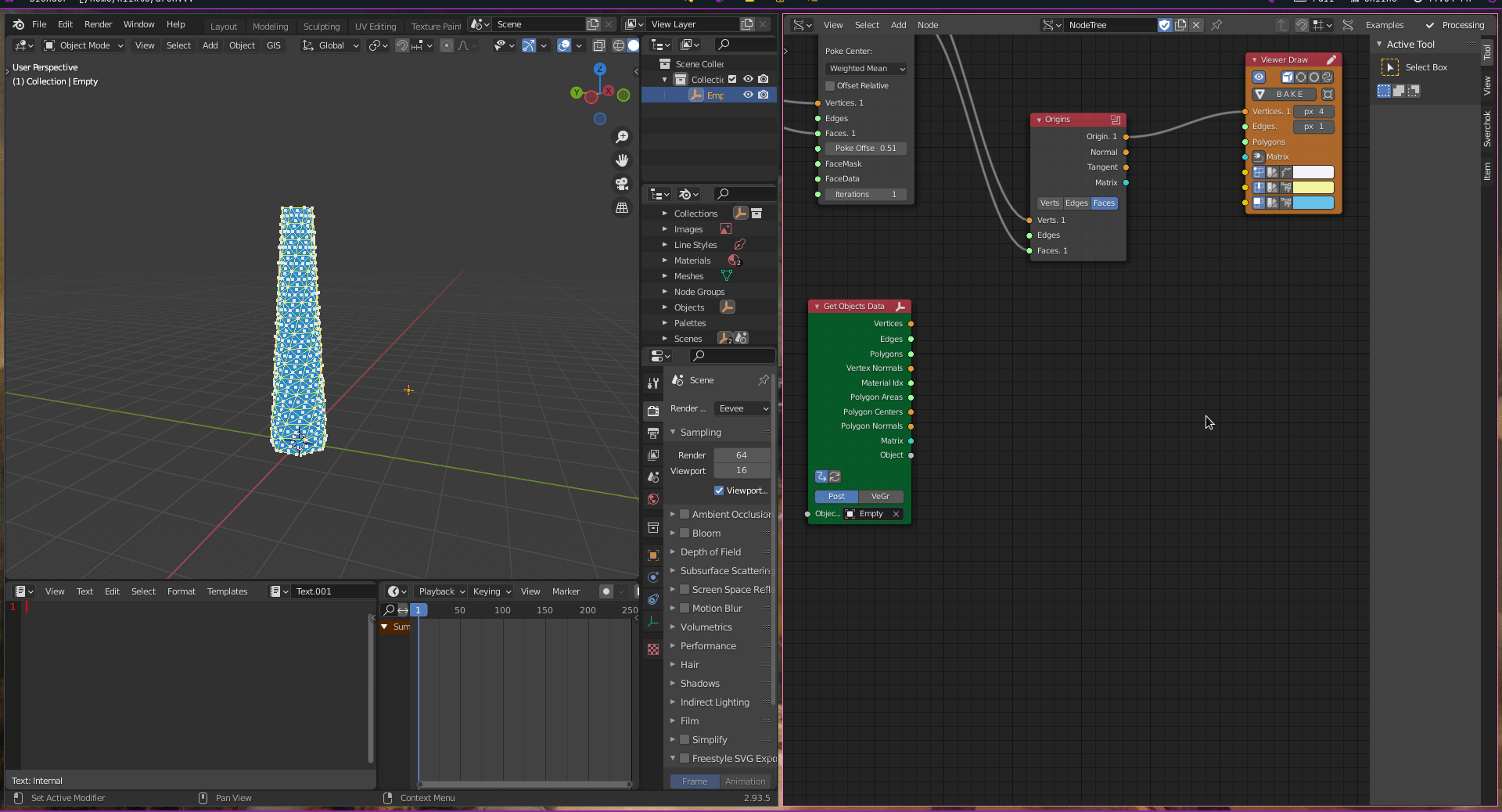This screenshot has width=1502, height=812.
Task: Open the File menu
Action: point(39,24)
